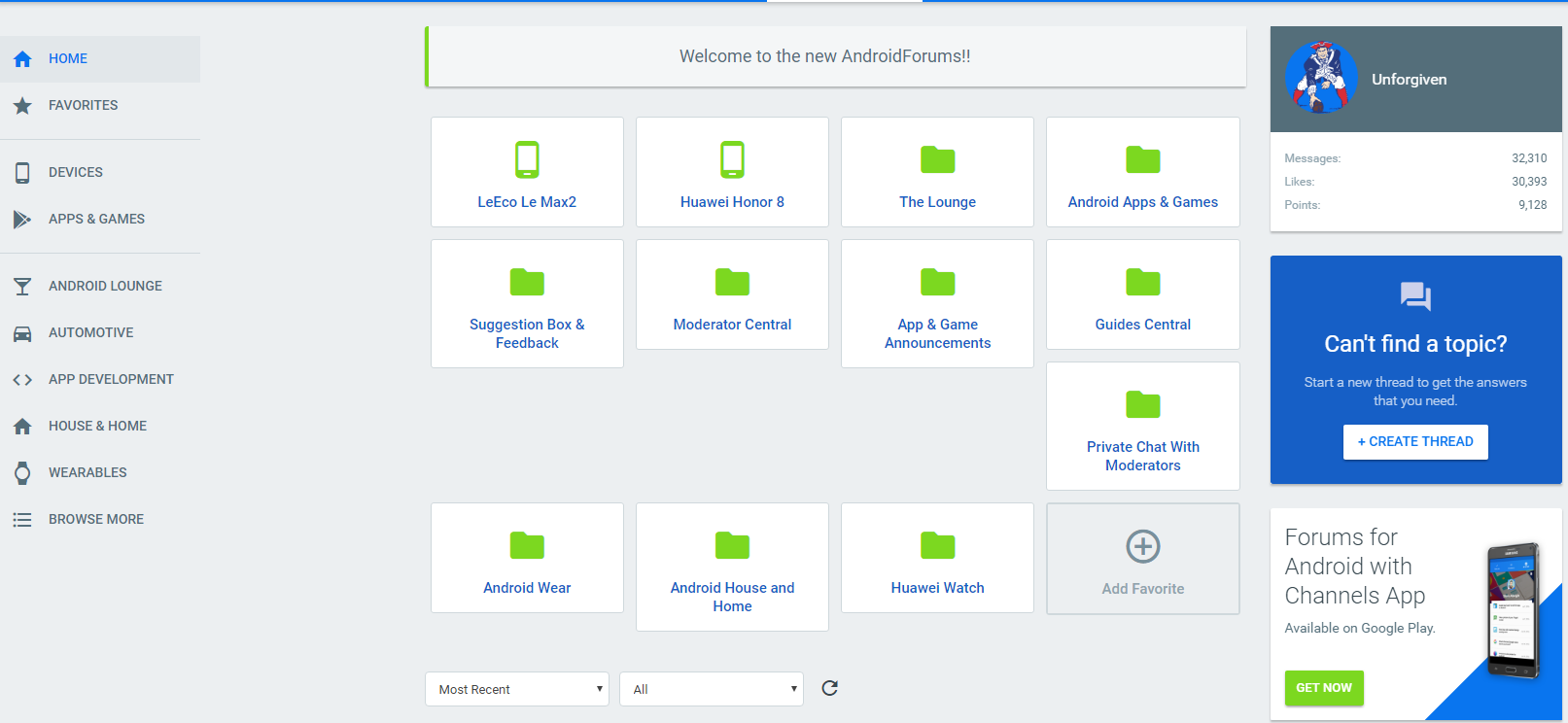
Task: Click the refresh icon beside the filter dropdowns
Action: pos(829,688)
